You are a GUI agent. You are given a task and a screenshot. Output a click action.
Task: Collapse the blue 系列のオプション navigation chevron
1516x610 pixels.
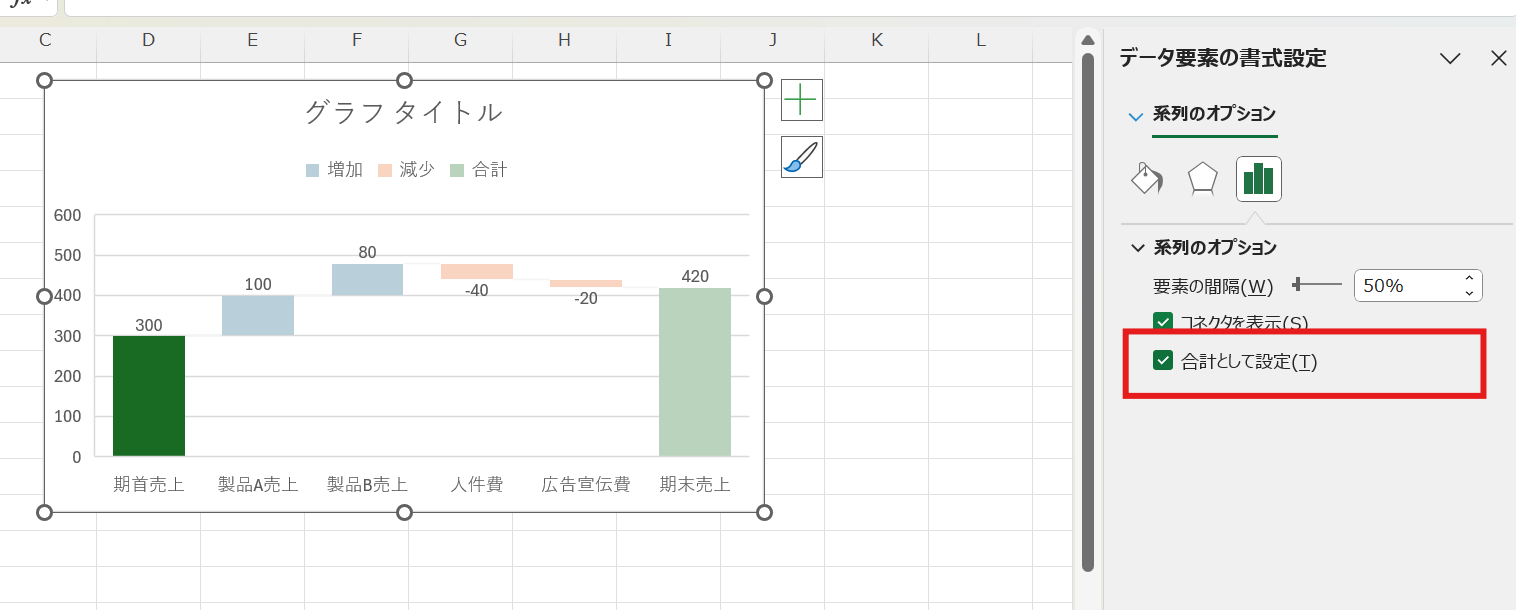(x=1135, y=116)
